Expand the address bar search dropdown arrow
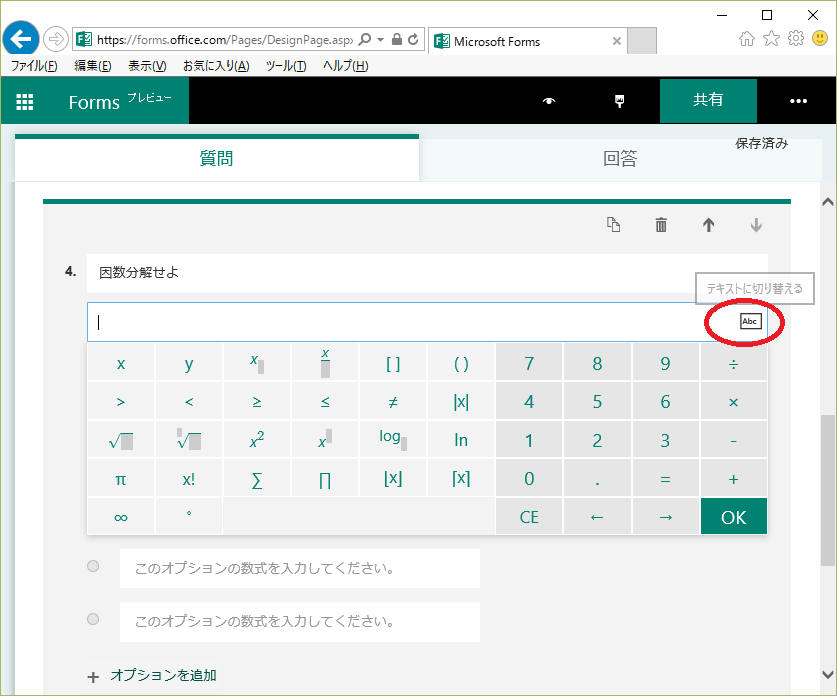Screen dimensions: 837x696 [380, 40]
